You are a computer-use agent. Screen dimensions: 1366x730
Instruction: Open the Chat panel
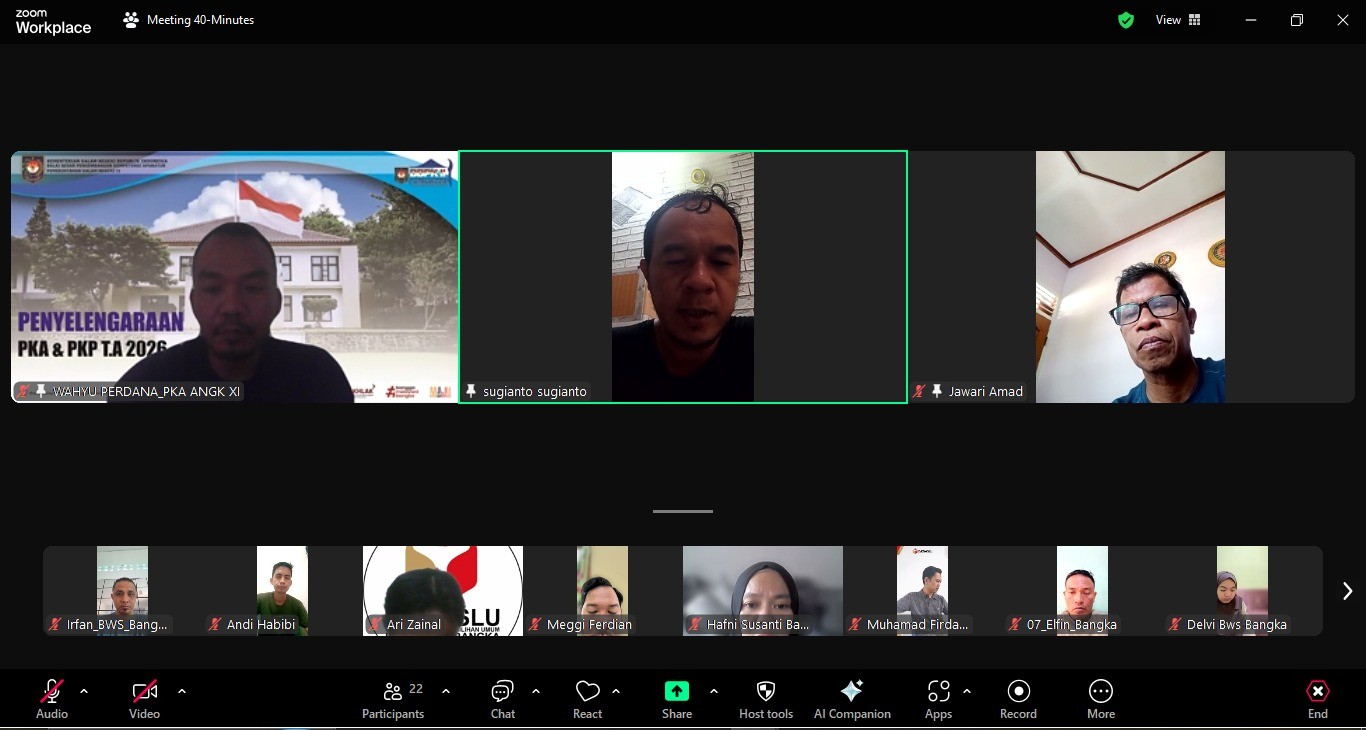(503, 698)
